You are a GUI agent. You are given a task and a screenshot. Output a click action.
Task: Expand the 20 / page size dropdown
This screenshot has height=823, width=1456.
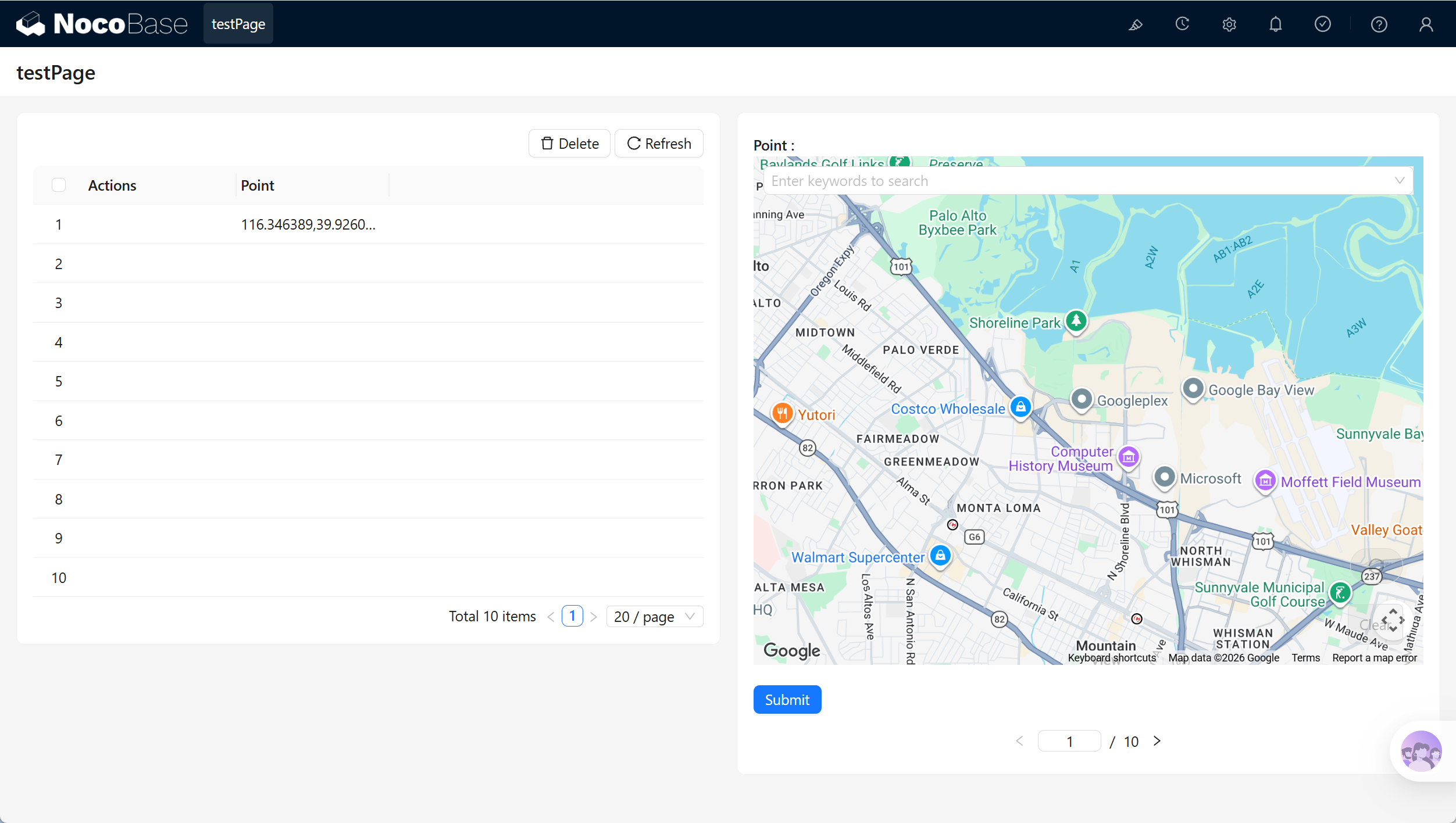pos(655,616)
